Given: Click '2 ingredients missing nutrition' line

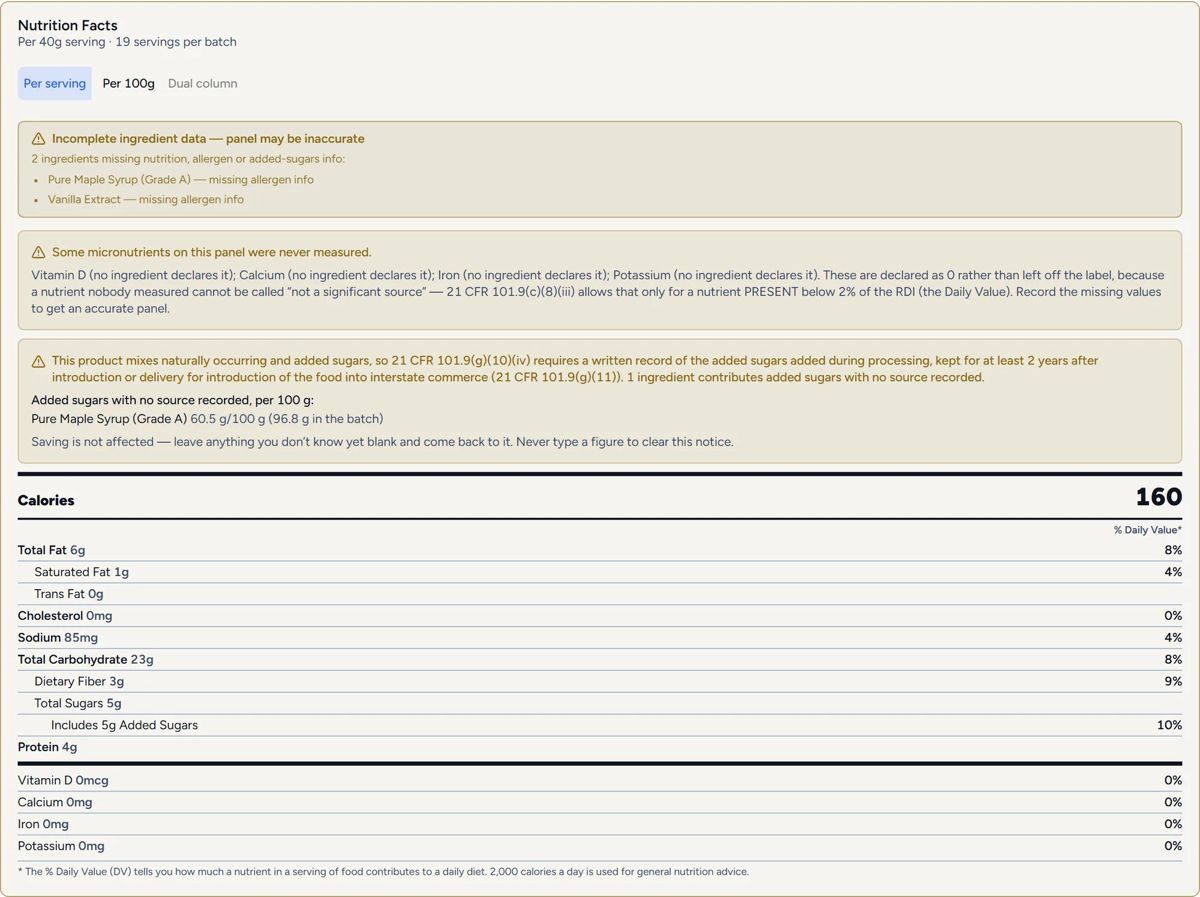Looking at the screenshot, I should point(188,159).
